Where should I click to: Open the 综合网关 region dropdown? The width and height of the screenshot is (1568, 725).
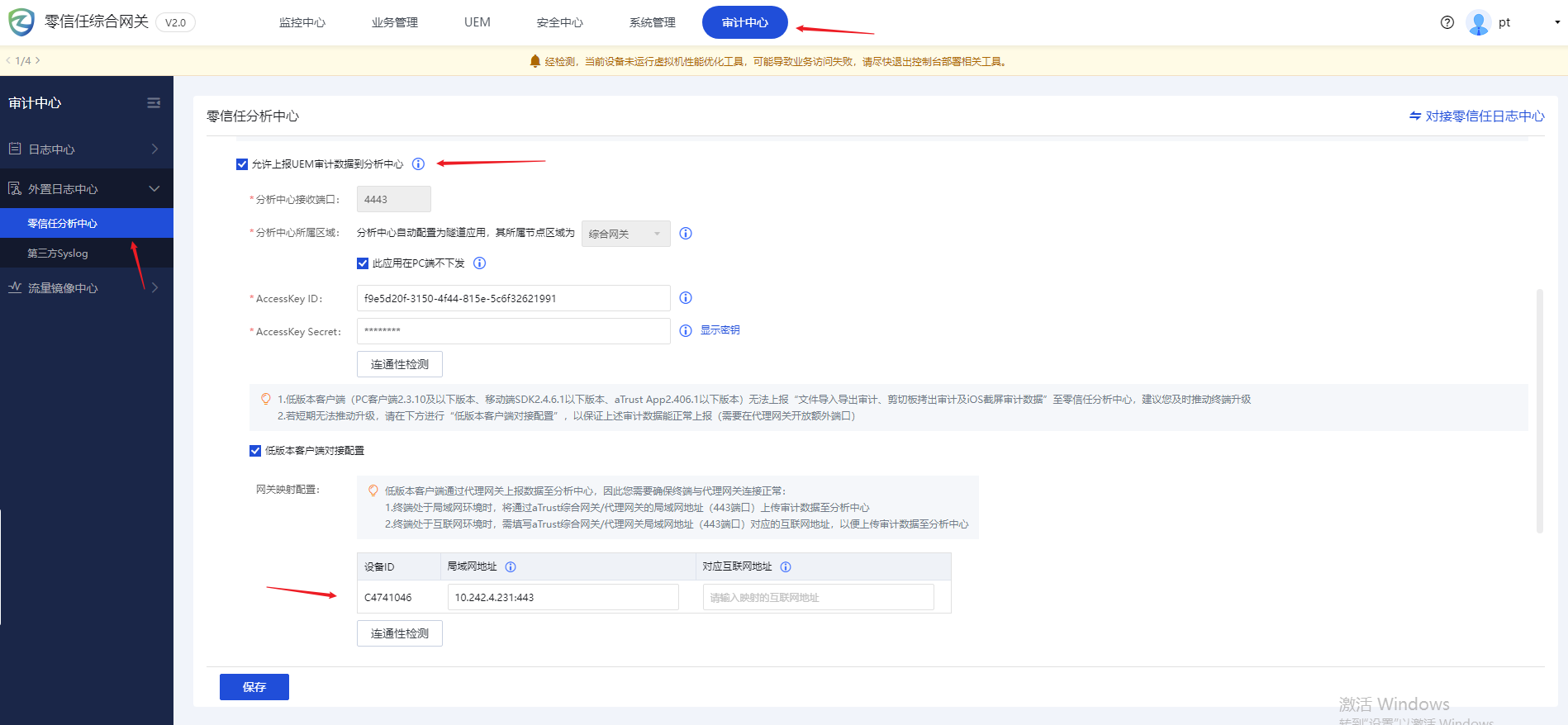point(625,234)
